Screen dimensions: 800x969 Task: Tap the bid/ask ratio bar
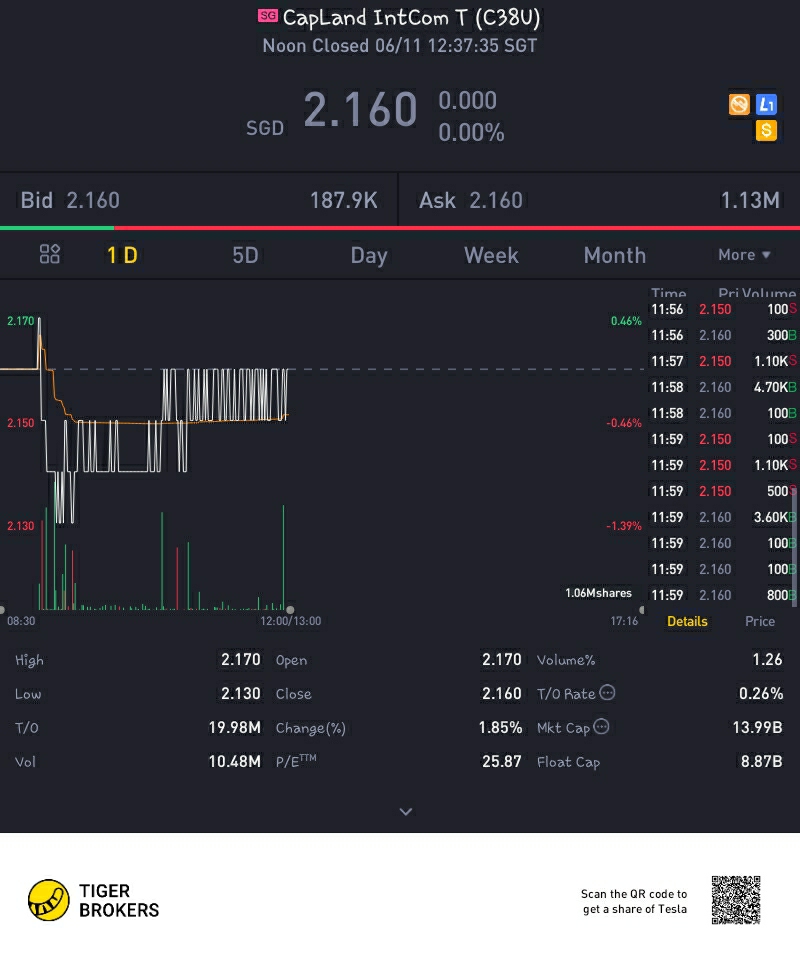tap(400, 228)
